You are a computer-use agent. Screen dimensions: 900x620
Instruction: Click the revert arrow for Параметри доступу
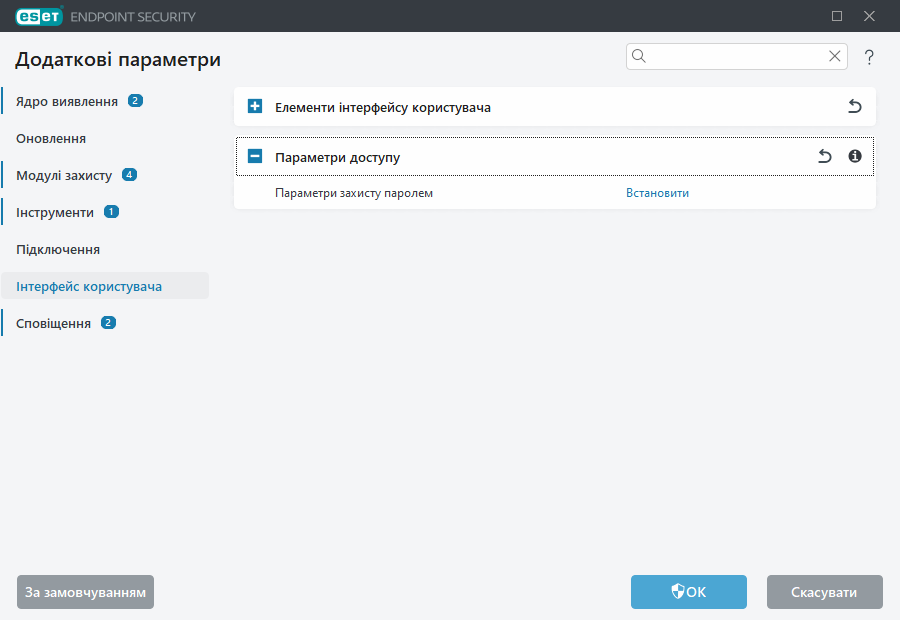[x=824, y=157]
